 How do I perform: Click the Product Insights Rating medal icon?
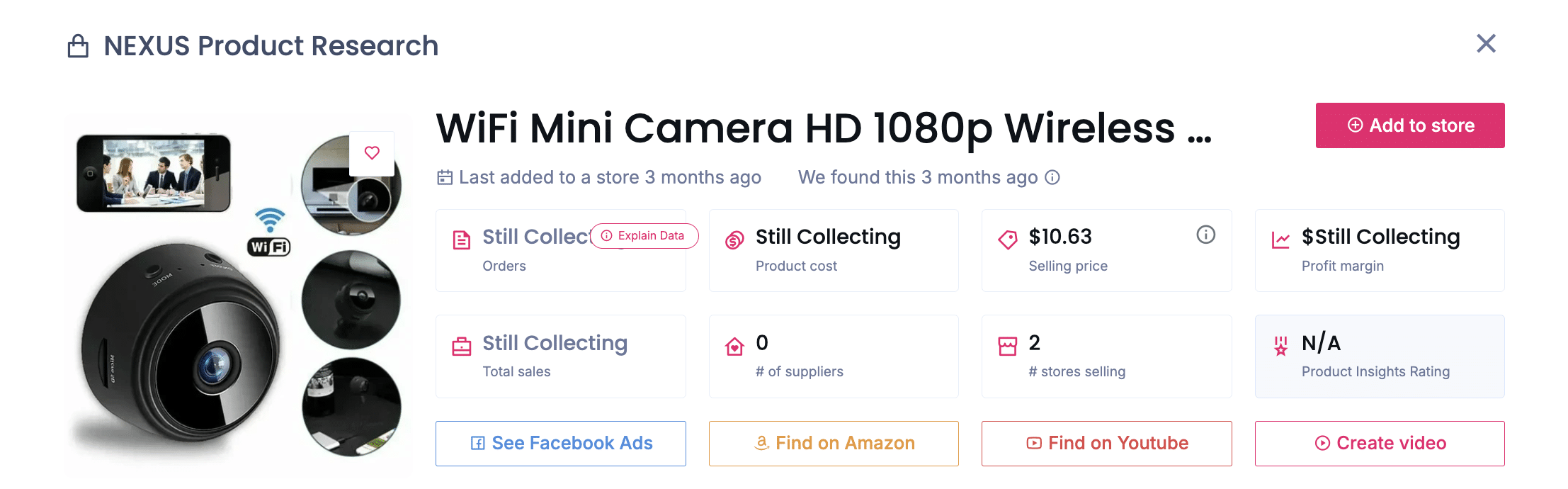tap(1280, 347)
